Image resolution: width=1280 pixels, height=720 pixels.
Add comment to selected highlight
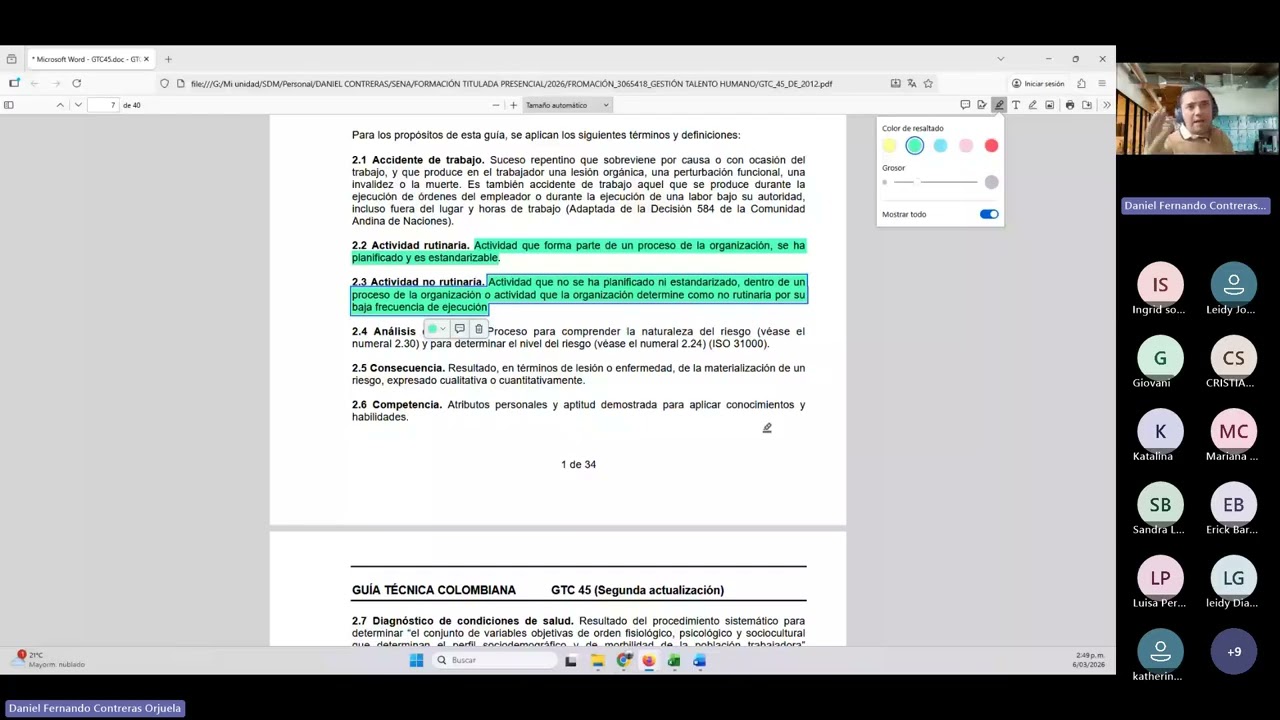pos(459,329)
